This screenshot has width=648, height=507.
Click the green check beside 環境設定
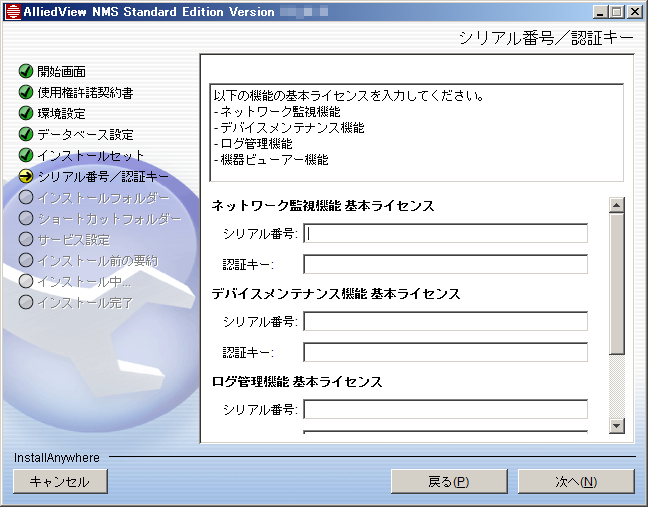tap(26, 113)
